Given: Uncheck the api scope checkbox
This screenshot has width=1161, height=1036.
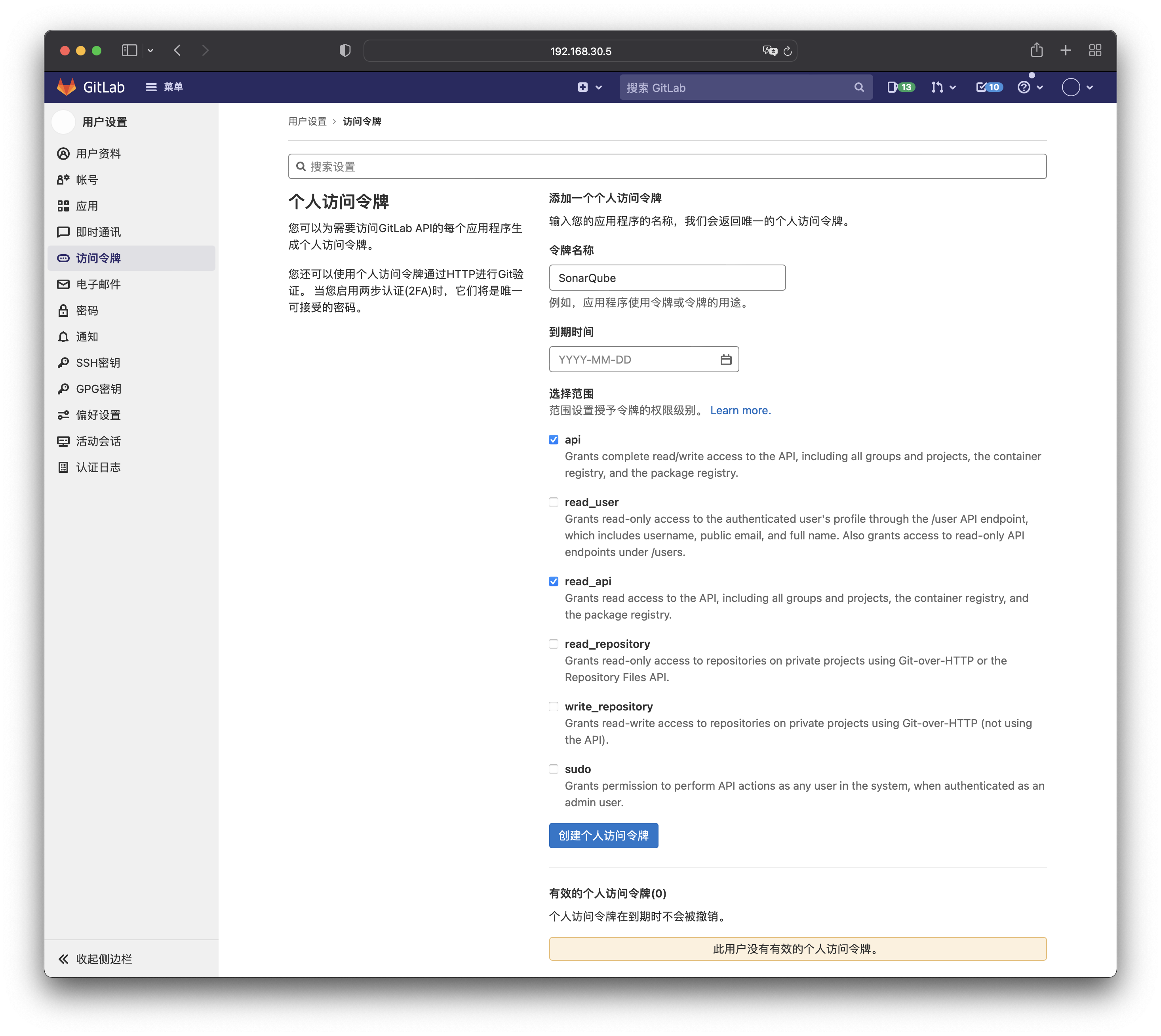Looking at the screenshot, I should [x=553, y=440].
